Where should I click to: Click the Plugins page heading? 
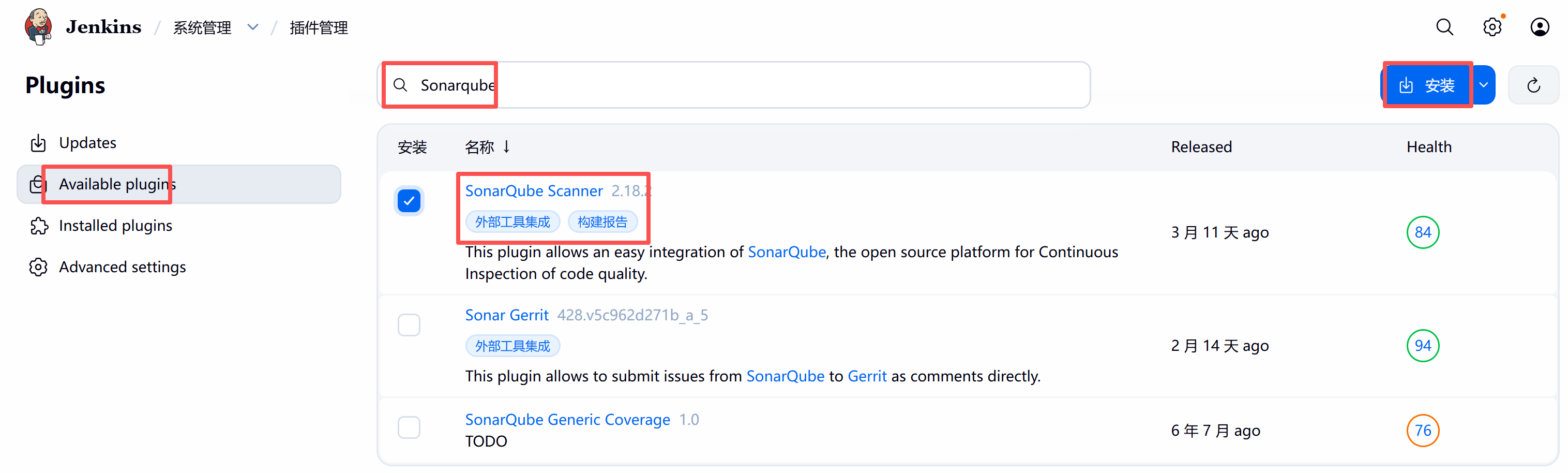point(65,85)
